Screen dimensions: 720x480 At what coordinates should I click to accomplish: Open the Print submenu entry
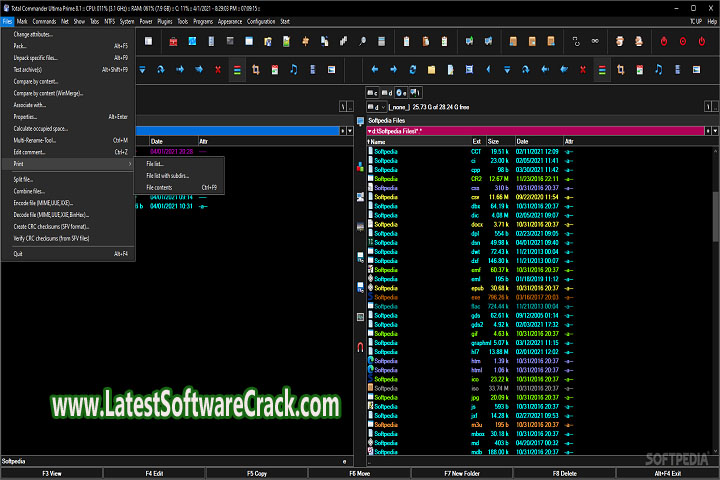click(x=68, y=164)
